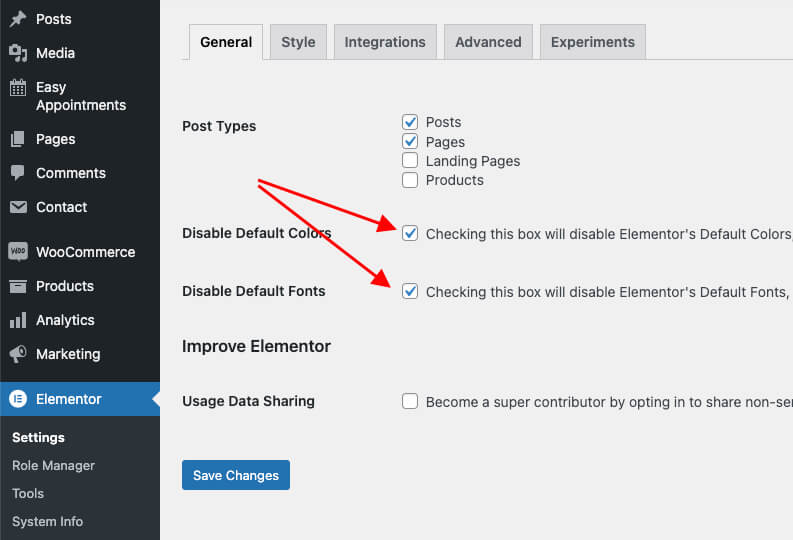Switch to the Style tab
793x540 pixels.
298,42
